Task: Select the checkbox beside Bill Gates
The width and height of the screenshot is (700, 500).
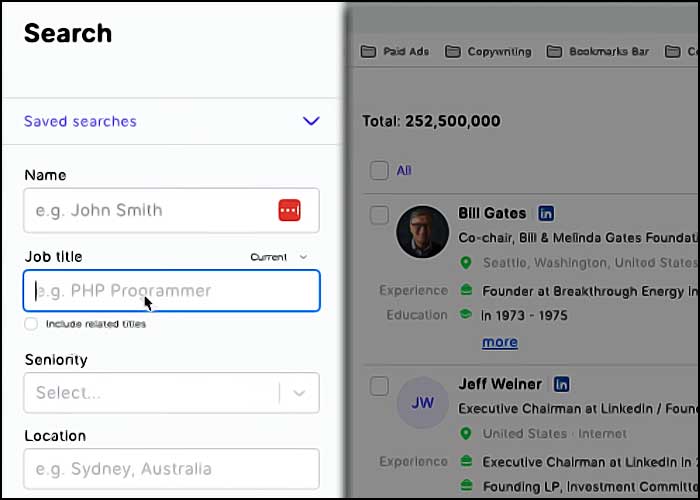Action: tap(379, 215)
